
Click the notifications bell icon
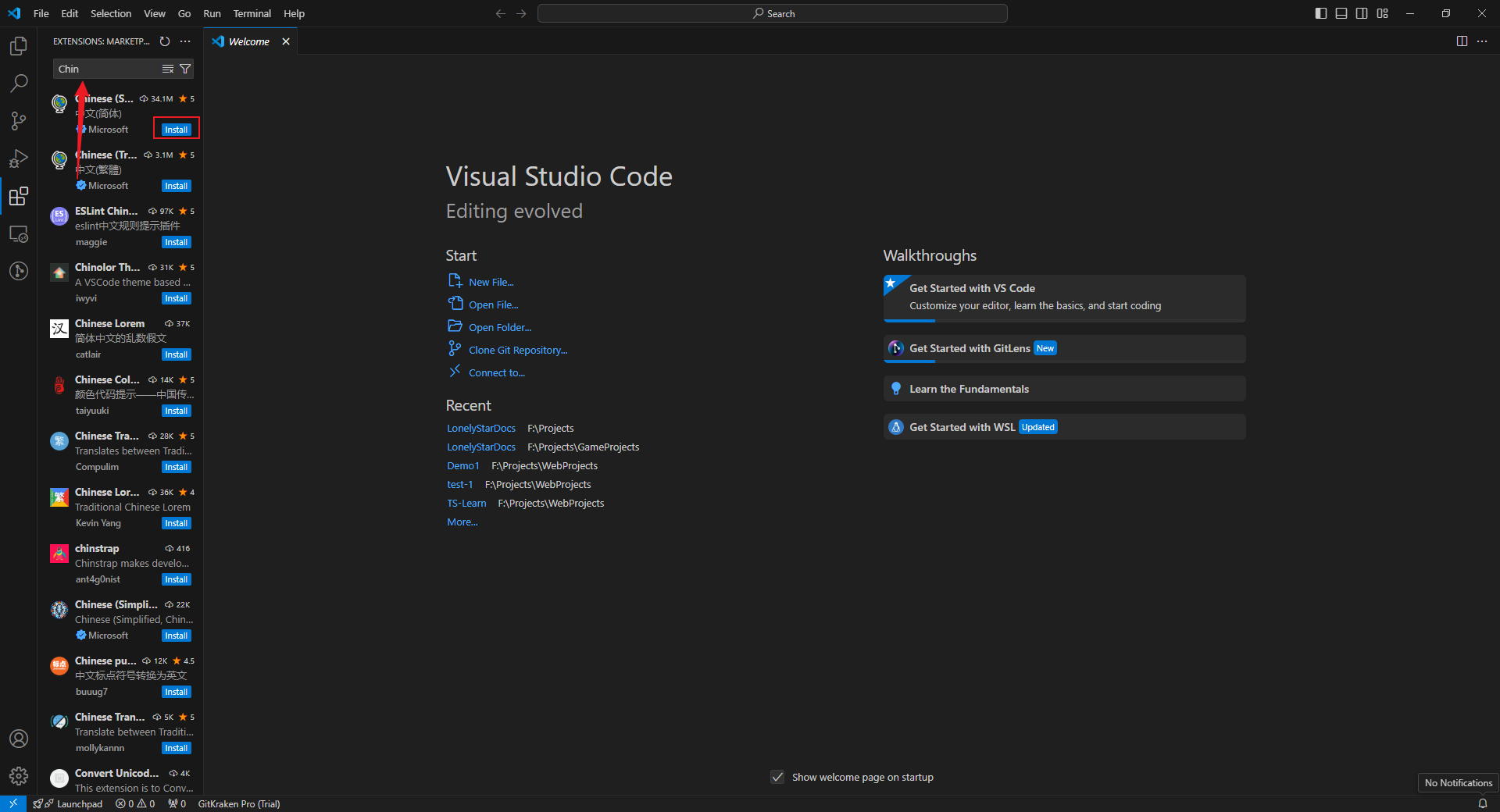[x=1483, y=803]
